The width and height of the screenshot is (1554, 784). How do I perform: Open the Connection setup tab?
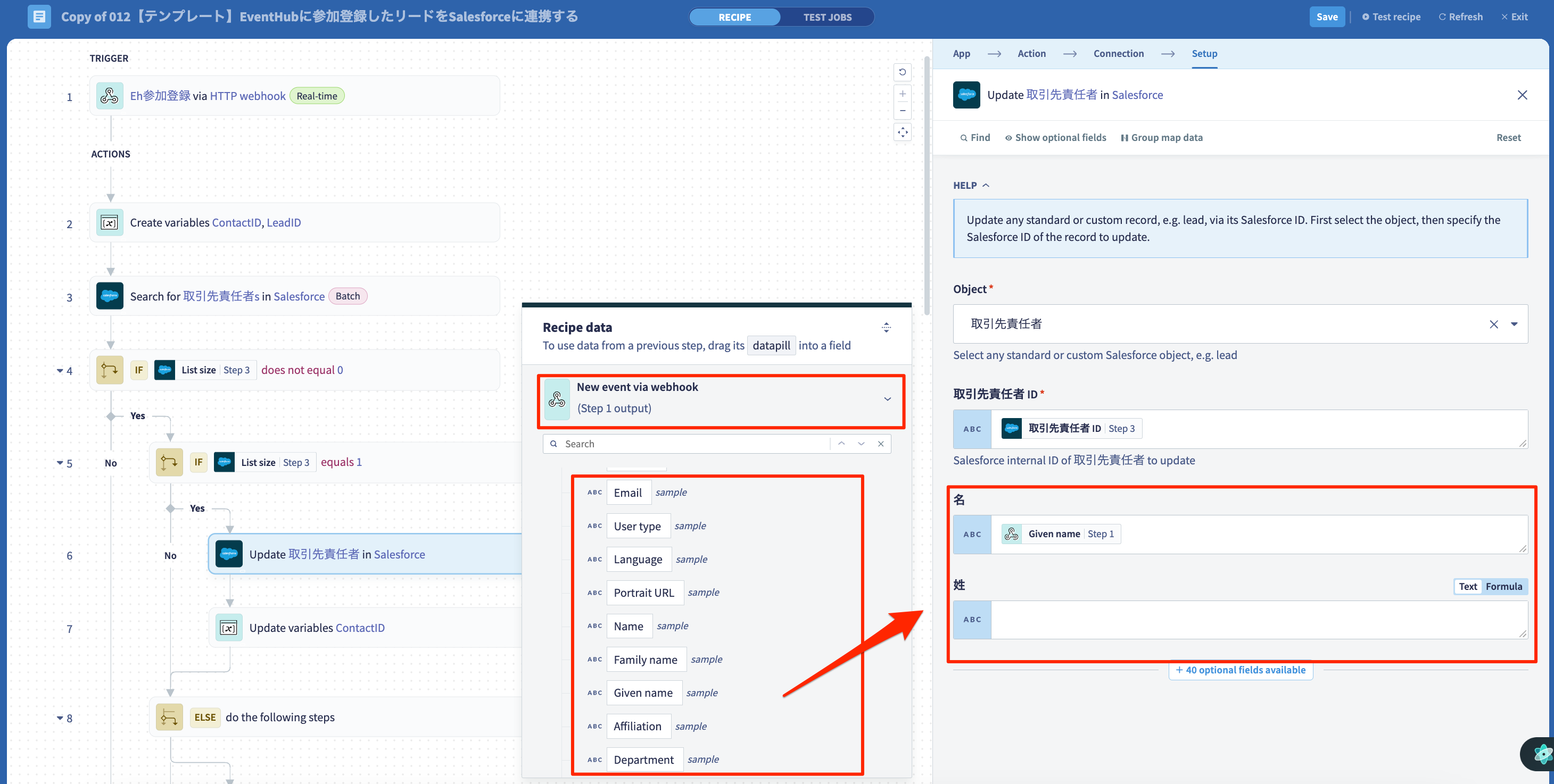click(x=1118, y=53)
